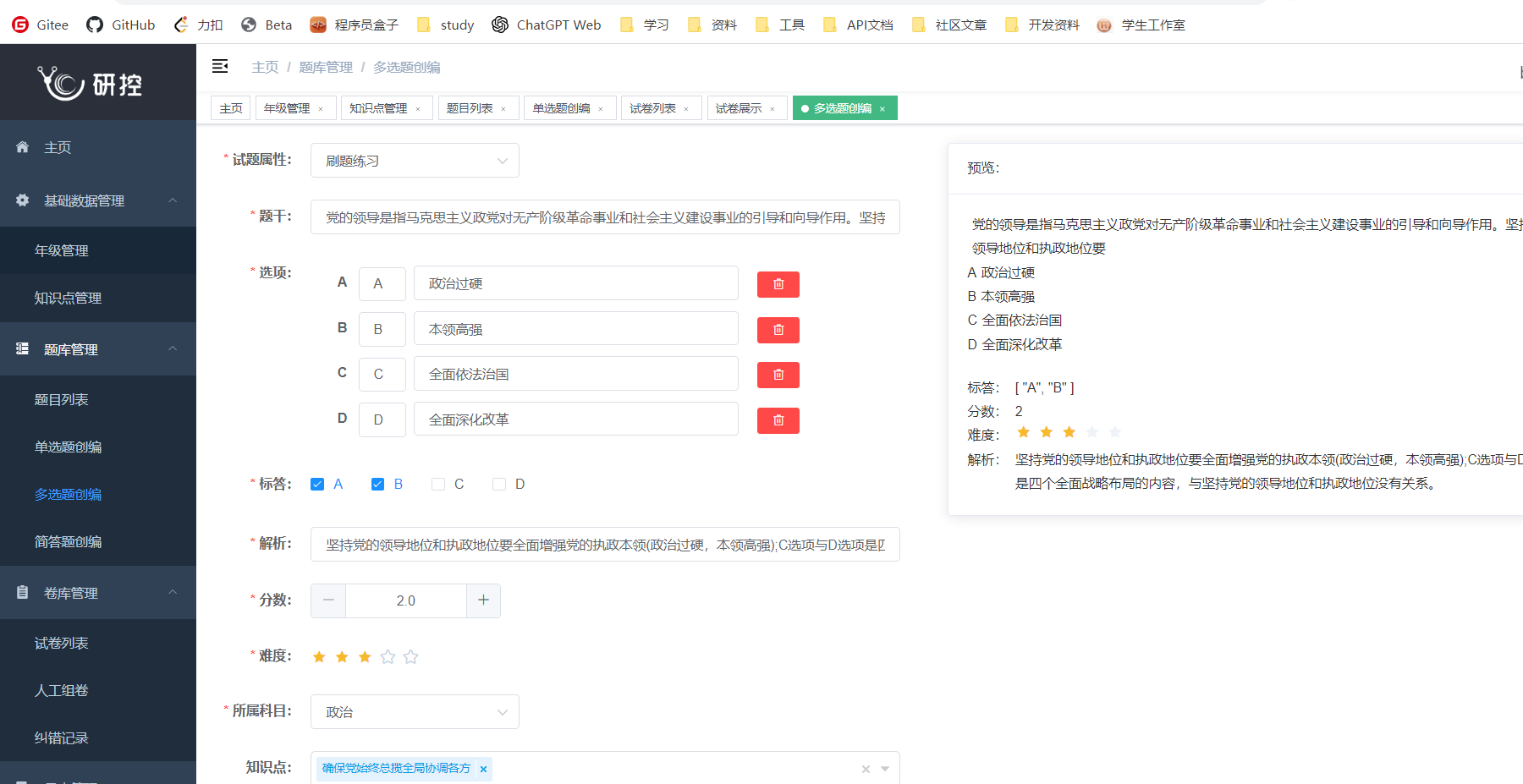Delete option C with the red trash button
The height and width of the screenshot is (784, 1523).
[778, 375]
